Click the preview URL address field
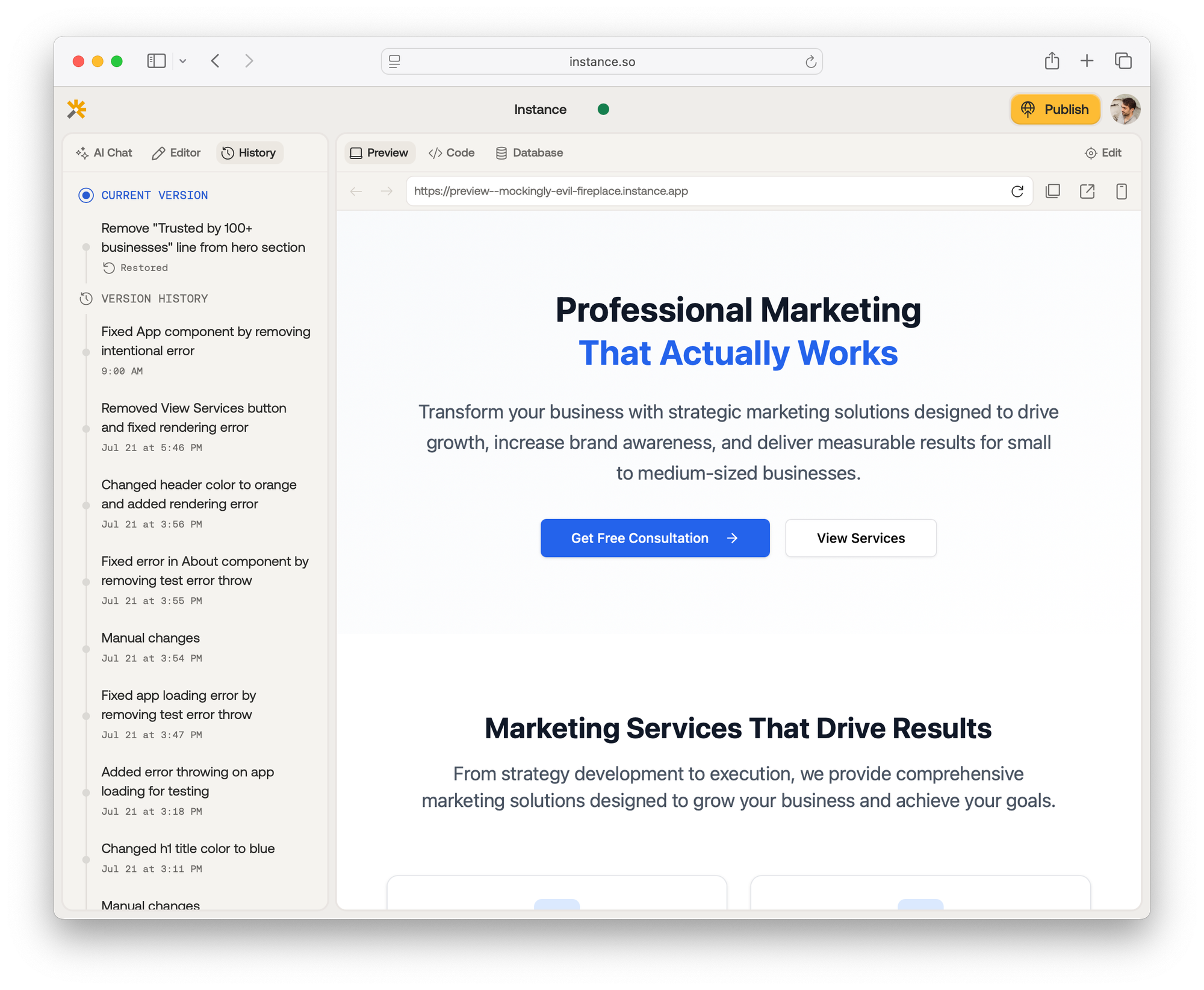The width and height of the screenshot is (1204, 990). pos(704,191)
